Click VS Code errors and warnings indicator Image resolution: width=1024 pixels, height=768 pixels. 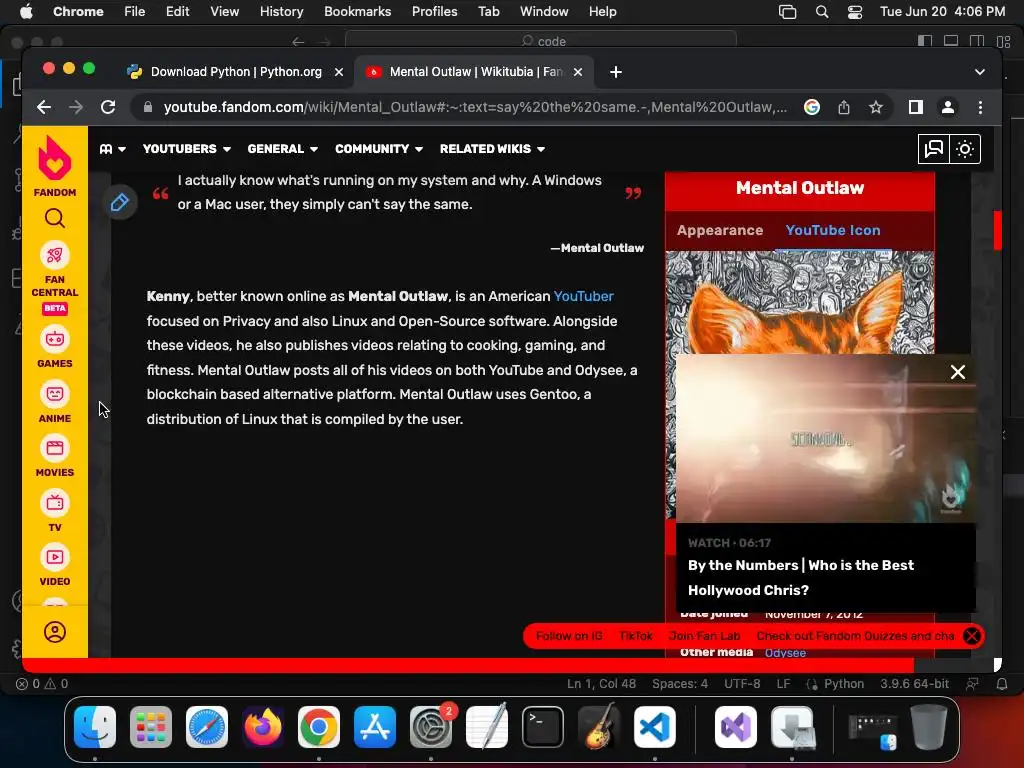[42, 684]
